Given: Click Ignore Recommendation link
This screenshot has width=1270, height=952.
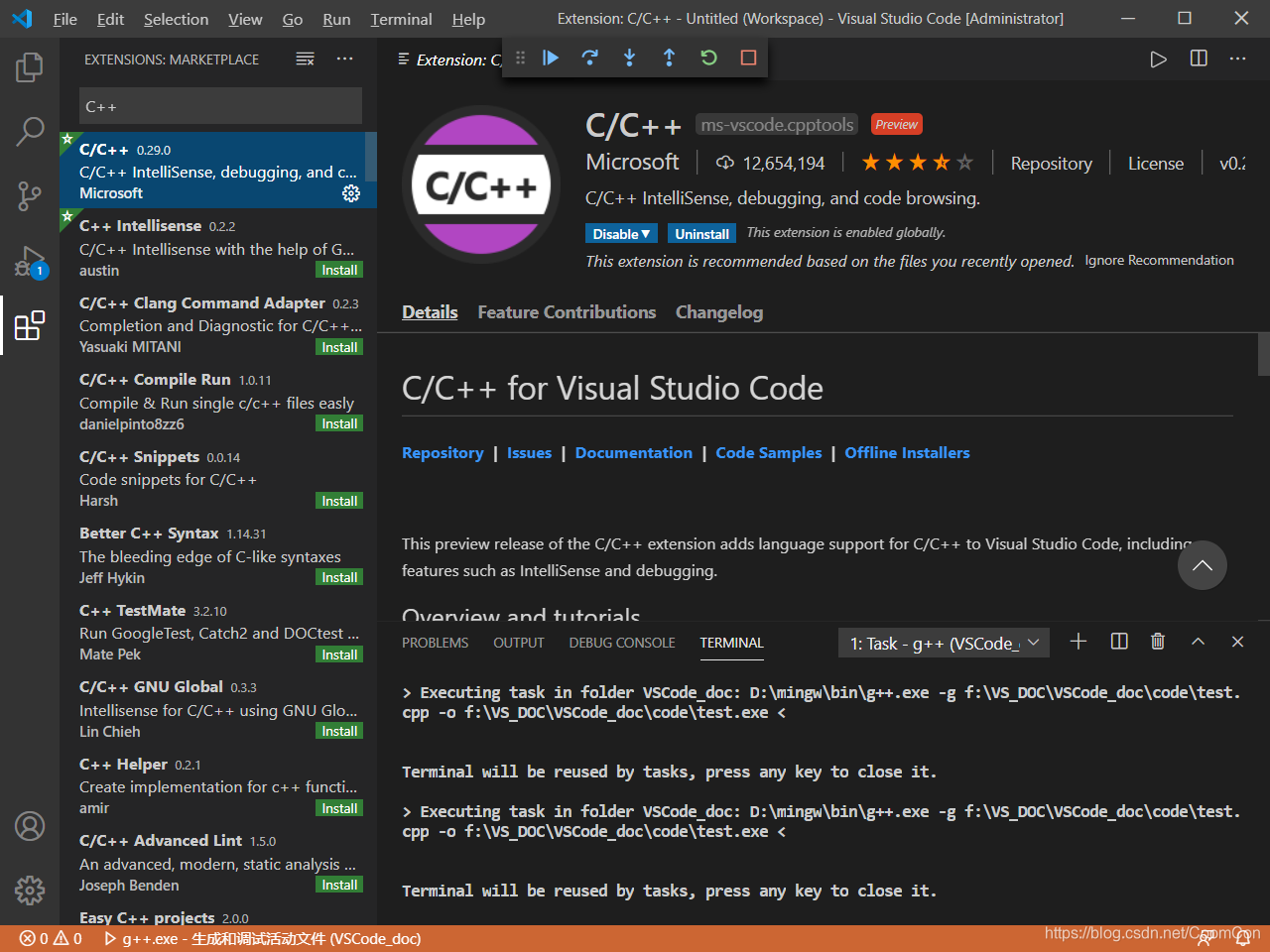Looking at the screenshot, I should tap(1159, 260).
